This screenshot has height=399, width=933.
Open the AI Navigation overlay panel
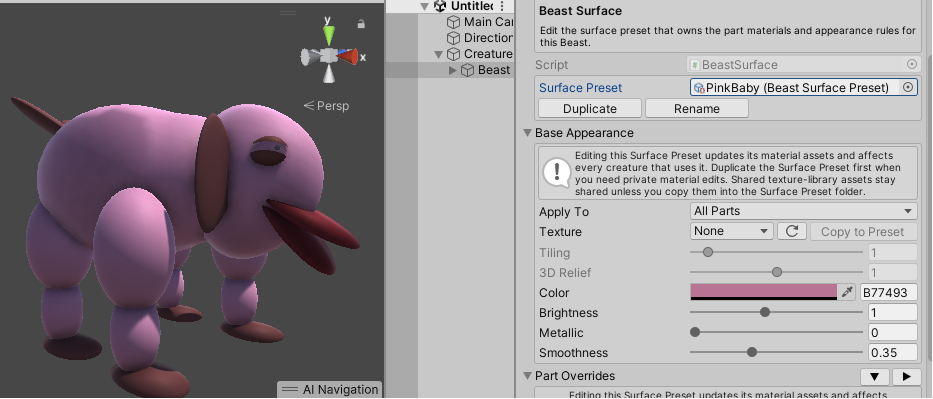(x=330, y=389)
